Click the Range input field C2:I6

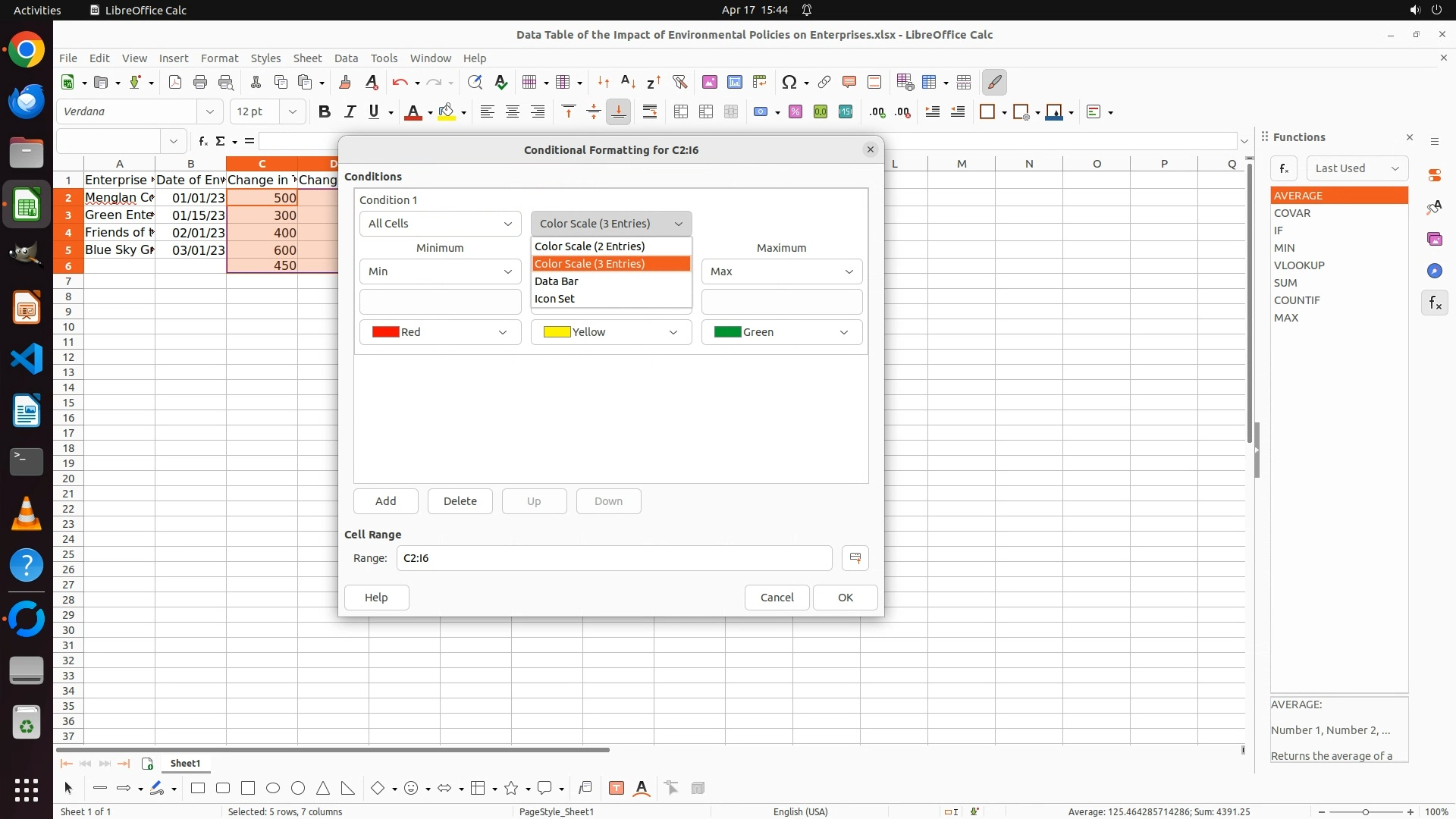point(613,558)
